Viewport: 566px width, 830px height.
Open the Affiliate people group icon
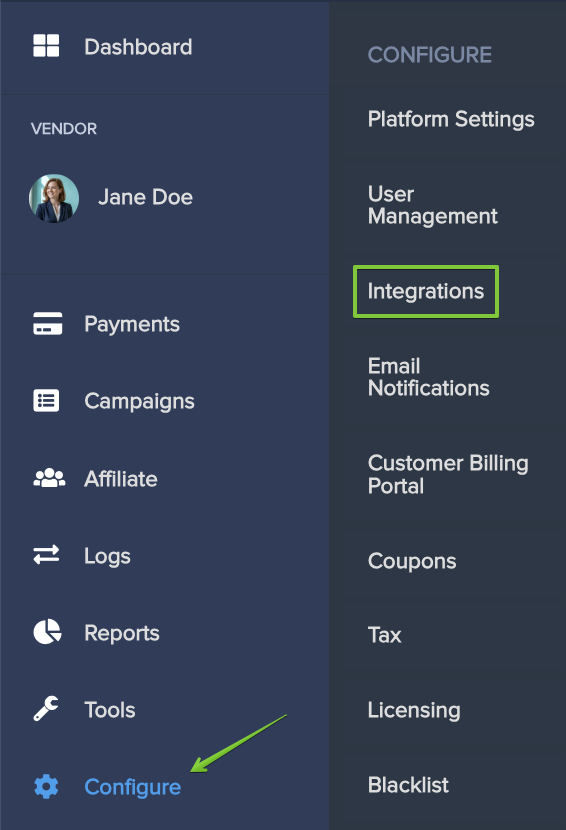point(49,478)
